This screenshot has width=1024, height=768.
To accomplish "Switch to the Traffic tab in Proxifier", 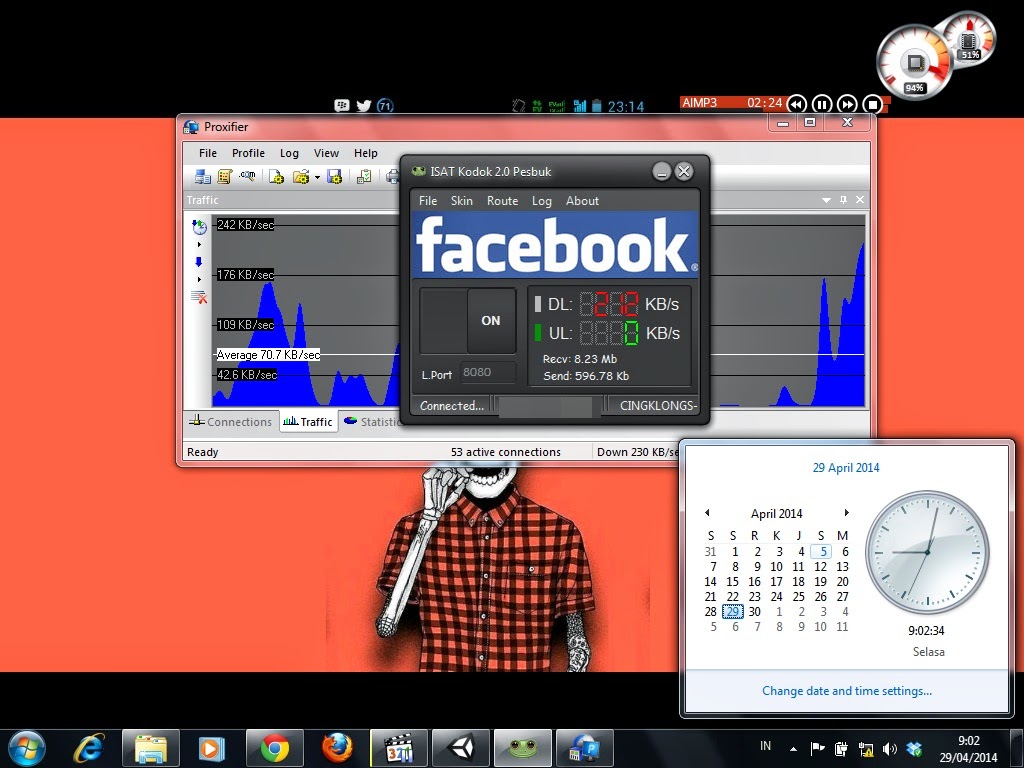I will tap(308, 422).
